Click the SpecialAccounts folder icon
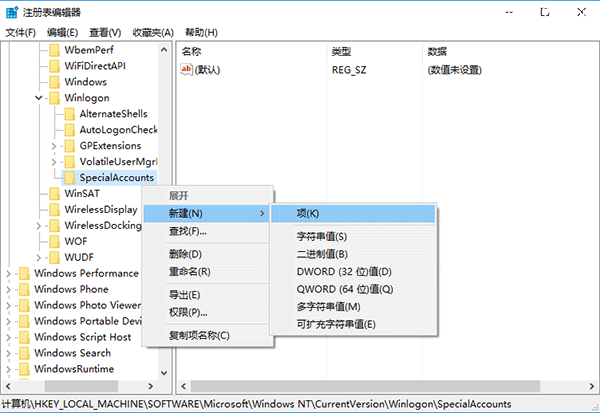The width and height of the screenshot is (600, 413). (x=70, y=178)
